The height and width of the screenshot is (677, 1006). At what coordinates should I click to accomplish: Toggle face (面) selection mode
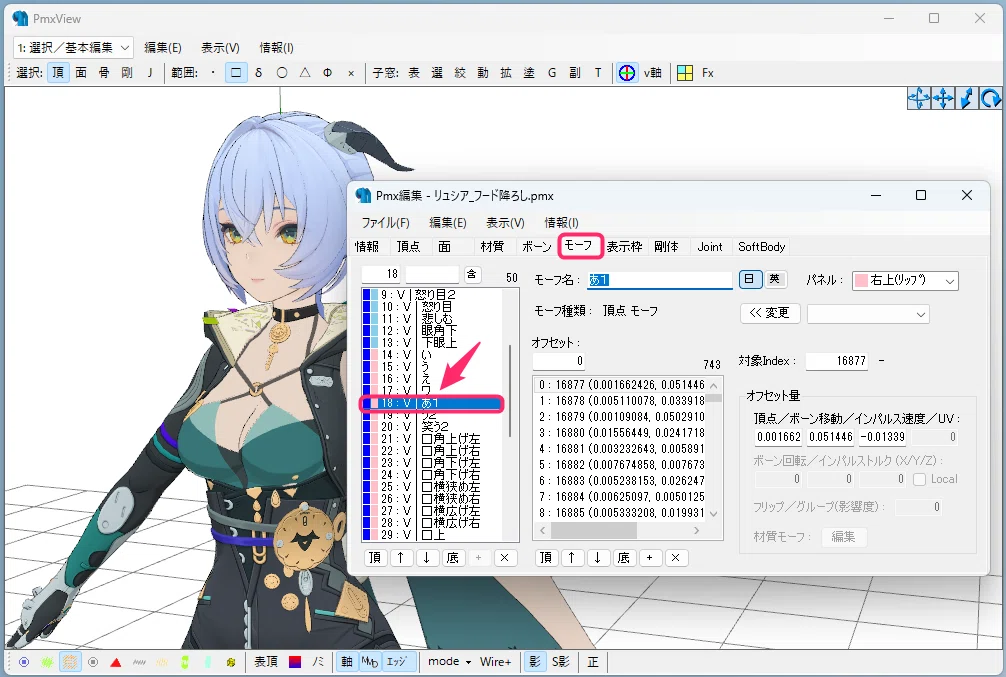tap(81, 73)
